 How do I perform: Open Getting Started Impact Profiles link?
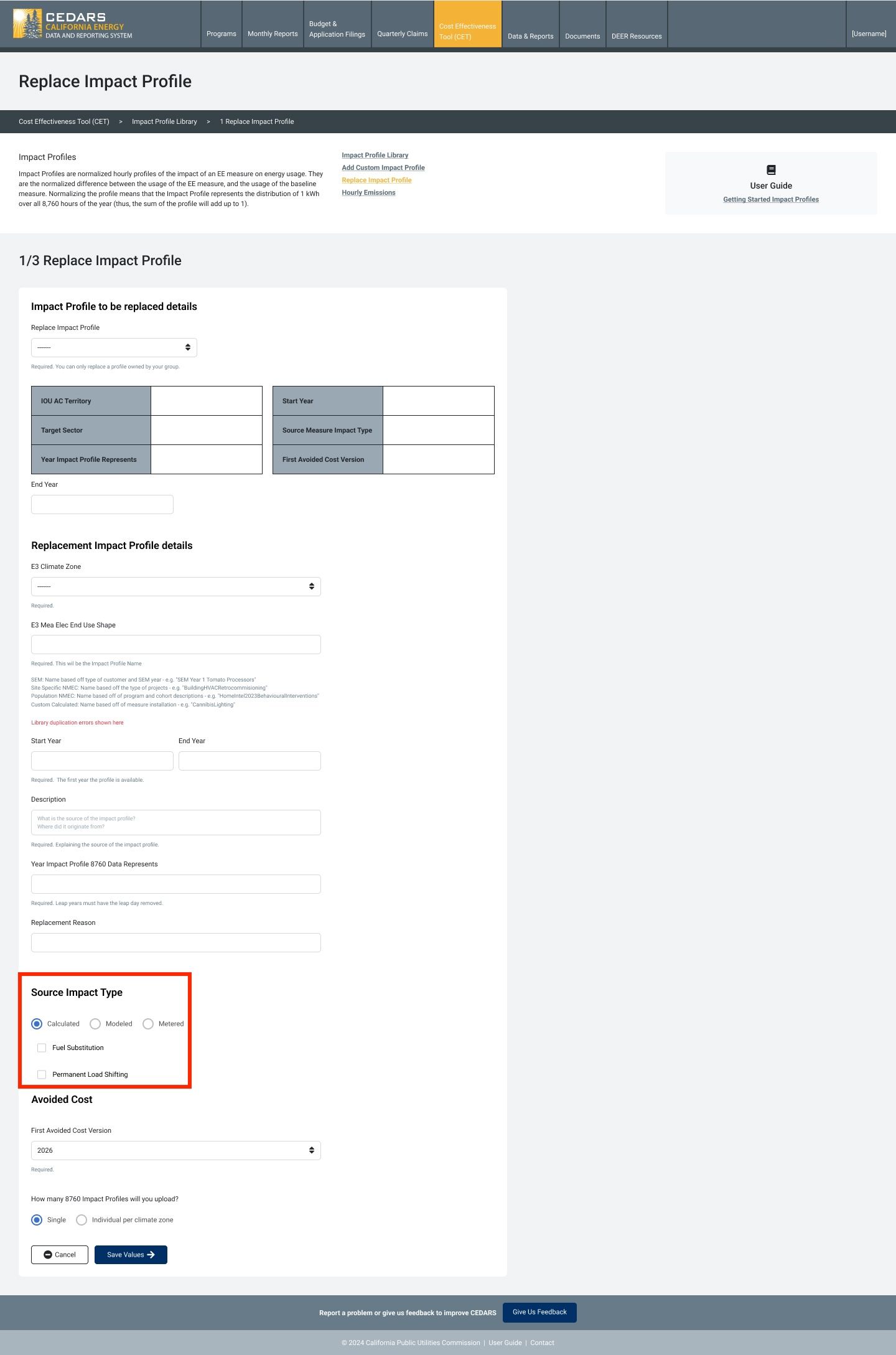click(771, 200)
